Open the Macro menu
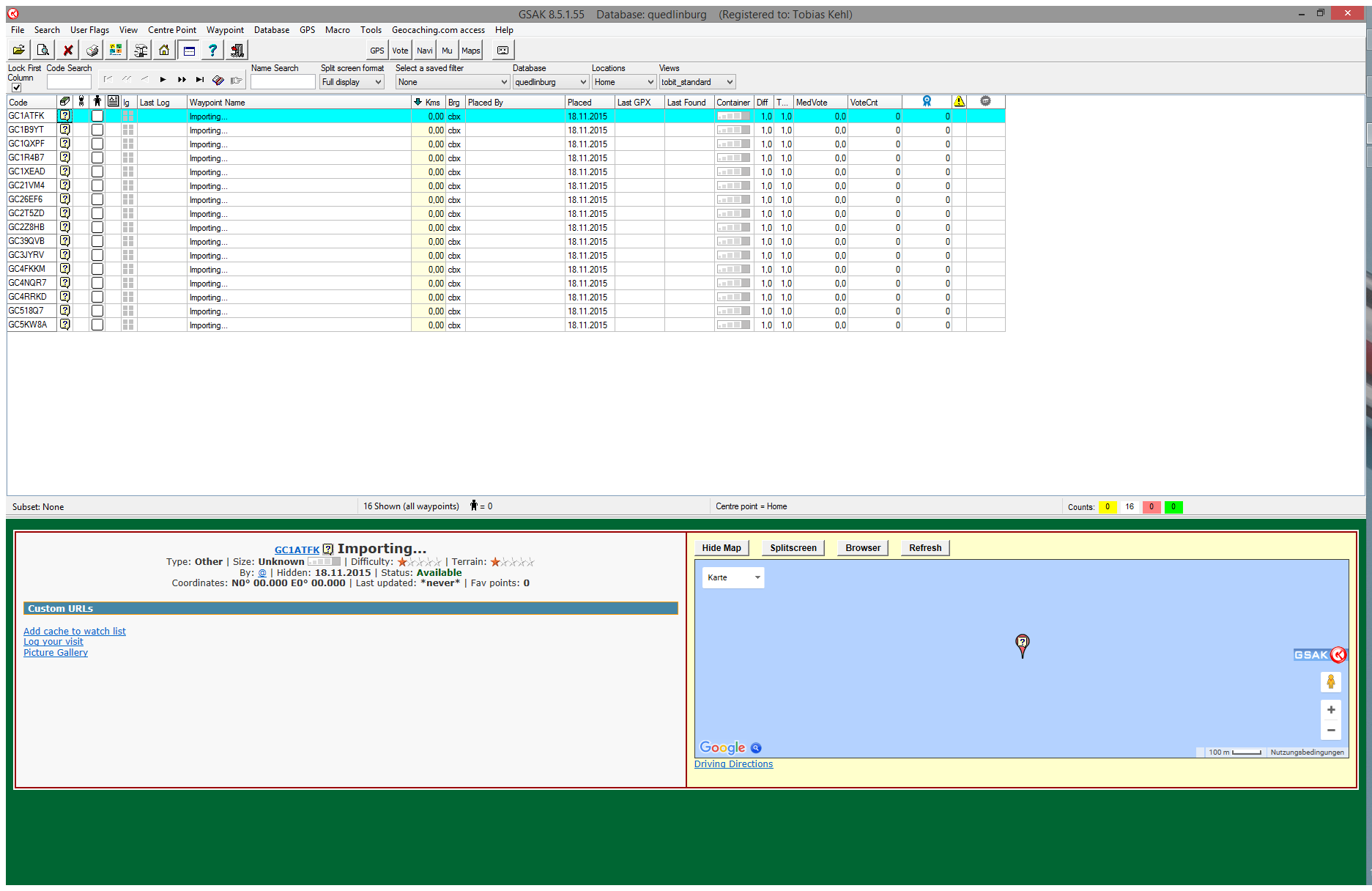 [338, 30]
